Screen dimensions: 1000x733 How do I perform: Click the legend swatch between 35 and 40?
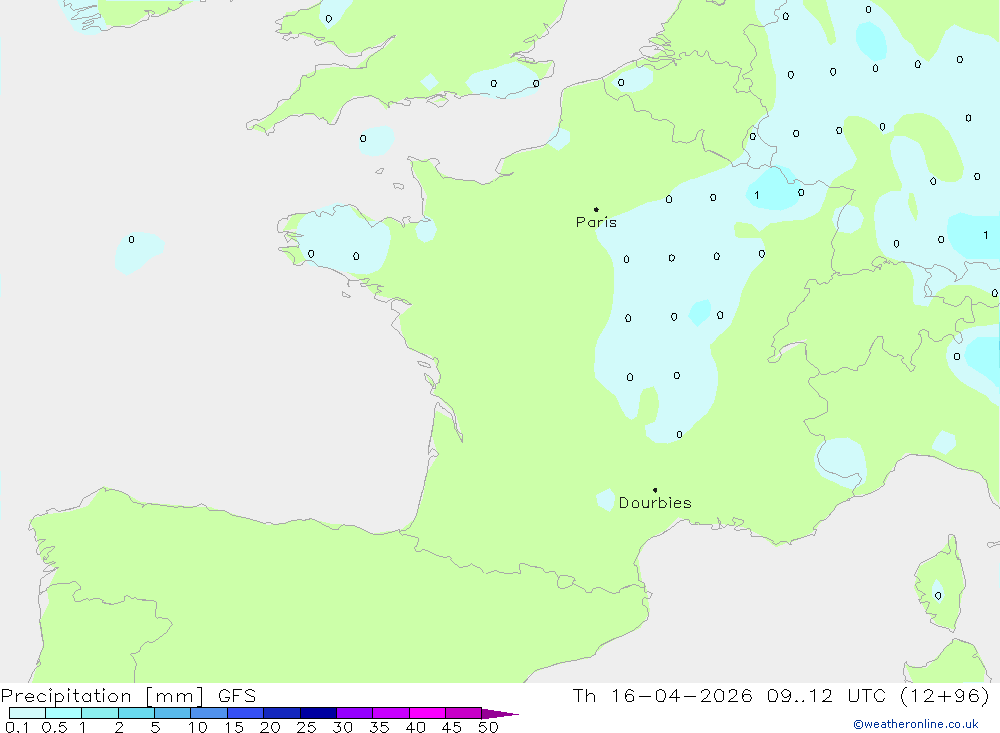coord(390,713)
